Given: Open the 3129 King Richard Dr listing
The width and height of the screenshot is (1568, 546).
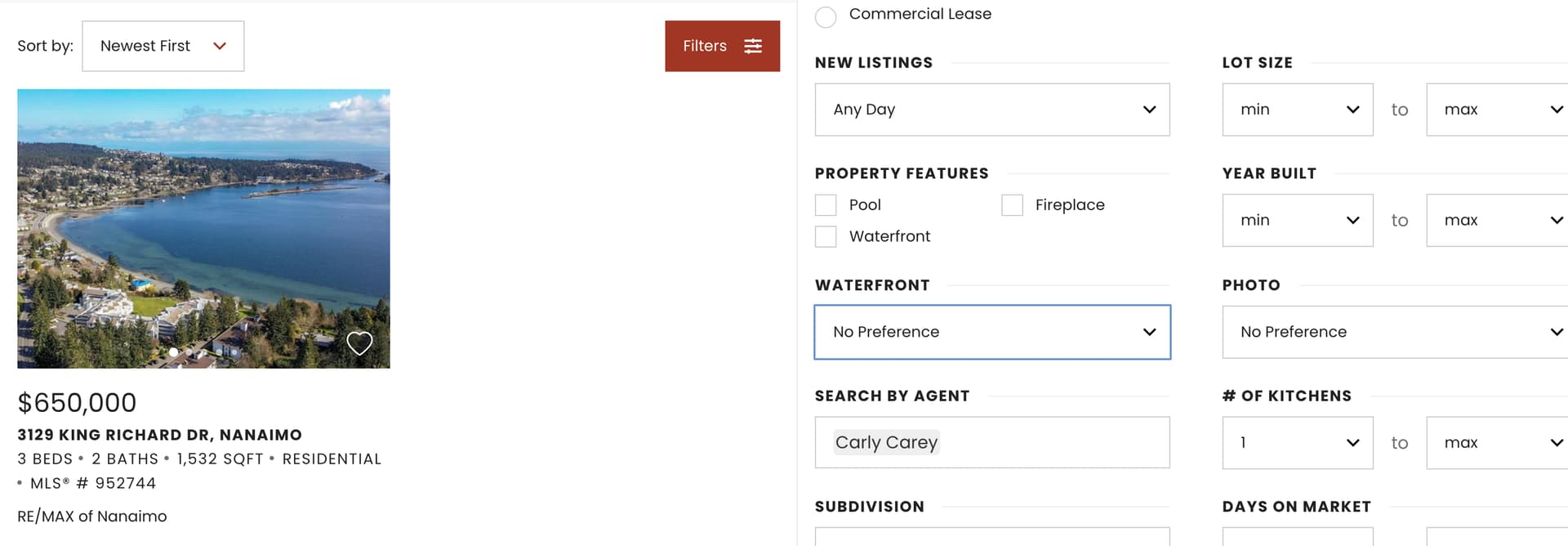Looking at the screenshot, I should pyautogui.click(x=160, y=435).
